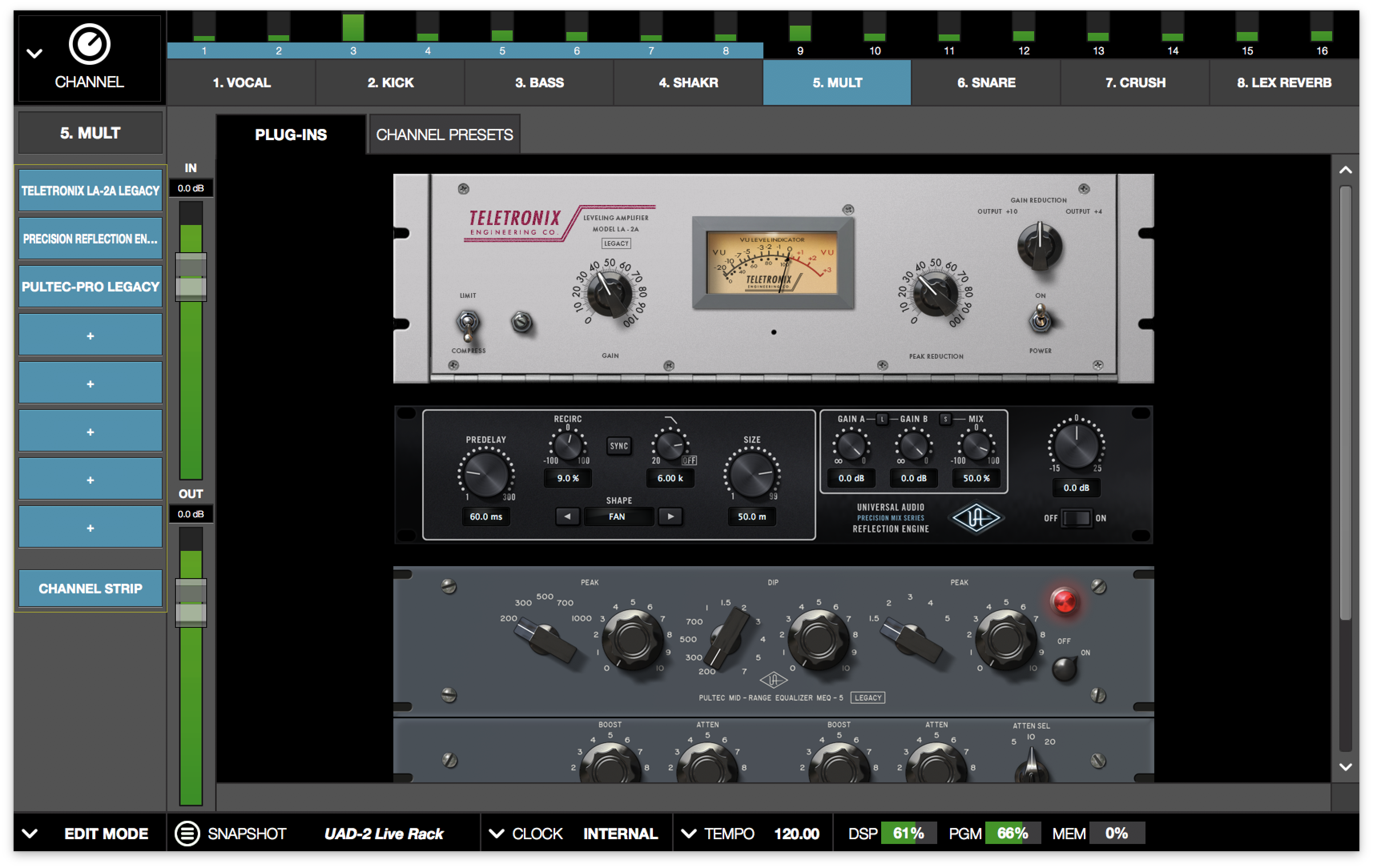Toggle LA-2A Limit/Compress switch
This screenshot has height=868, width=1373.
[x=467, y=324]
